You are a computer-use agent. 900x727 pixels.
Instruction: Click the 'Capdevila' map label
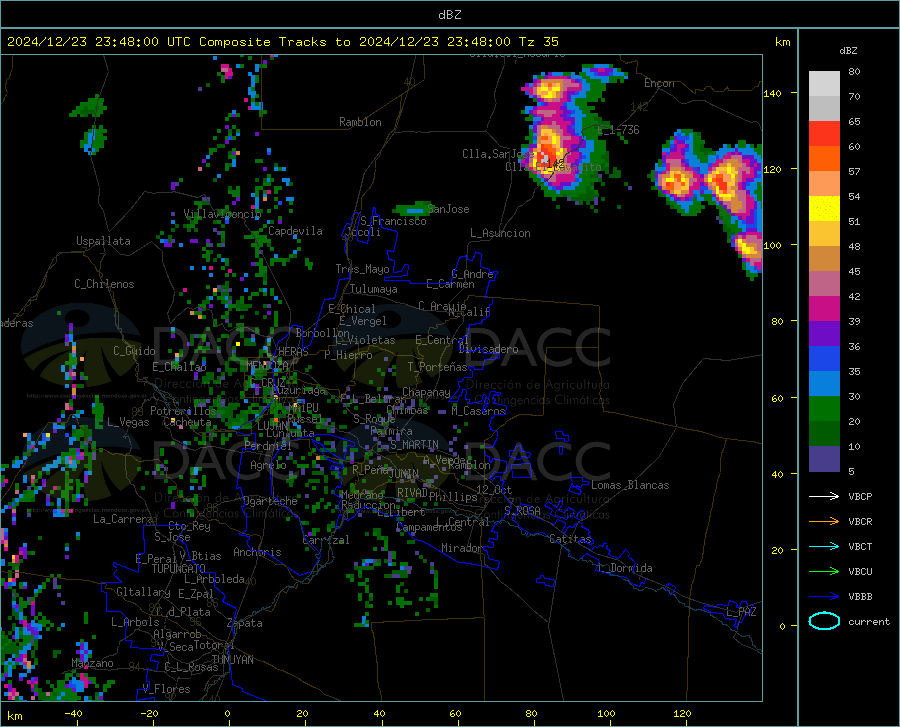[295, 231]
